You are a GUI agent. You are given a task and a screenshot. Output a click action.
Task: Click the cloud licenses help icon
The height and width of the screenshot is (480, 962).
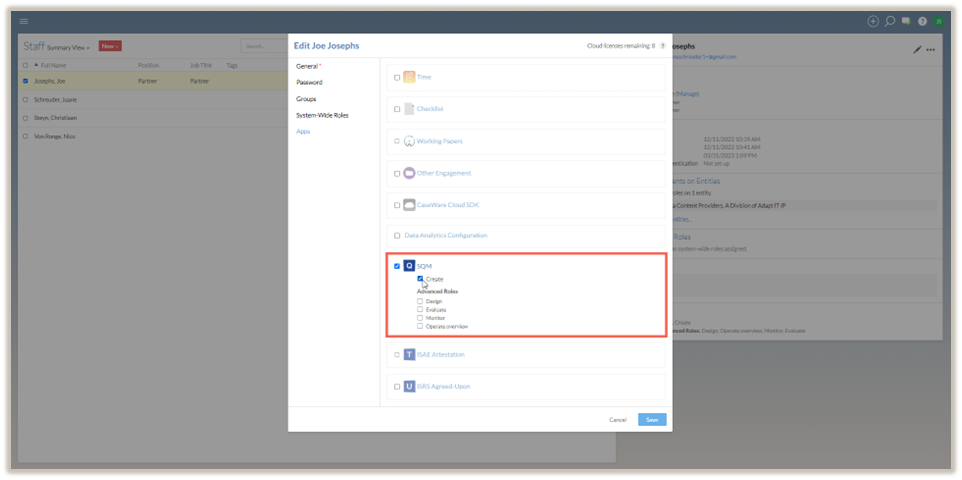click(663, 46)
